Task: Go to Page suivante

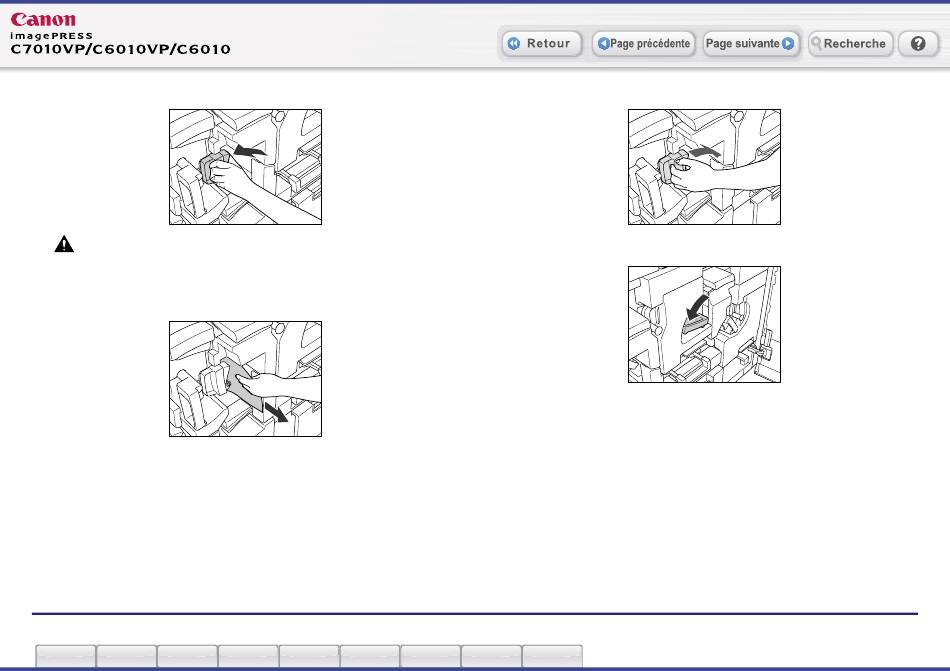Action: click(x=750, y=44)
